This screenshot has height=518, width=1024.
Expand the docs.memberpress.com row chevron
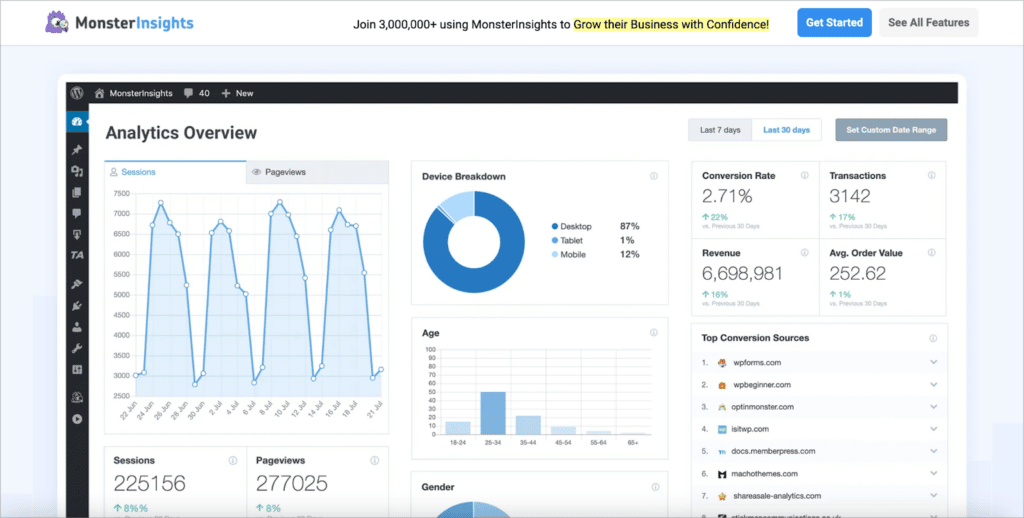coord(934,451)
